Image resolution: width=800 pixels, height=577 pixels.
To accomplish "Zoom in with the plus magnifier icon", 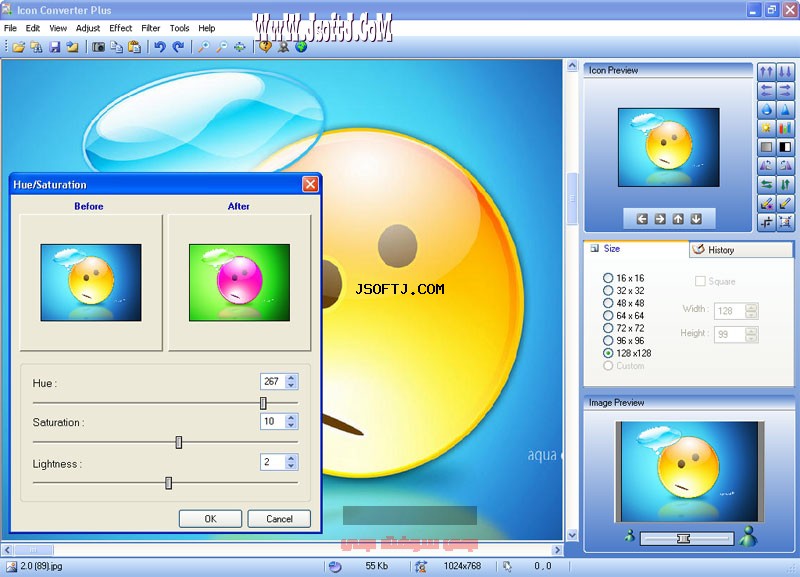I will pos(204,47).
